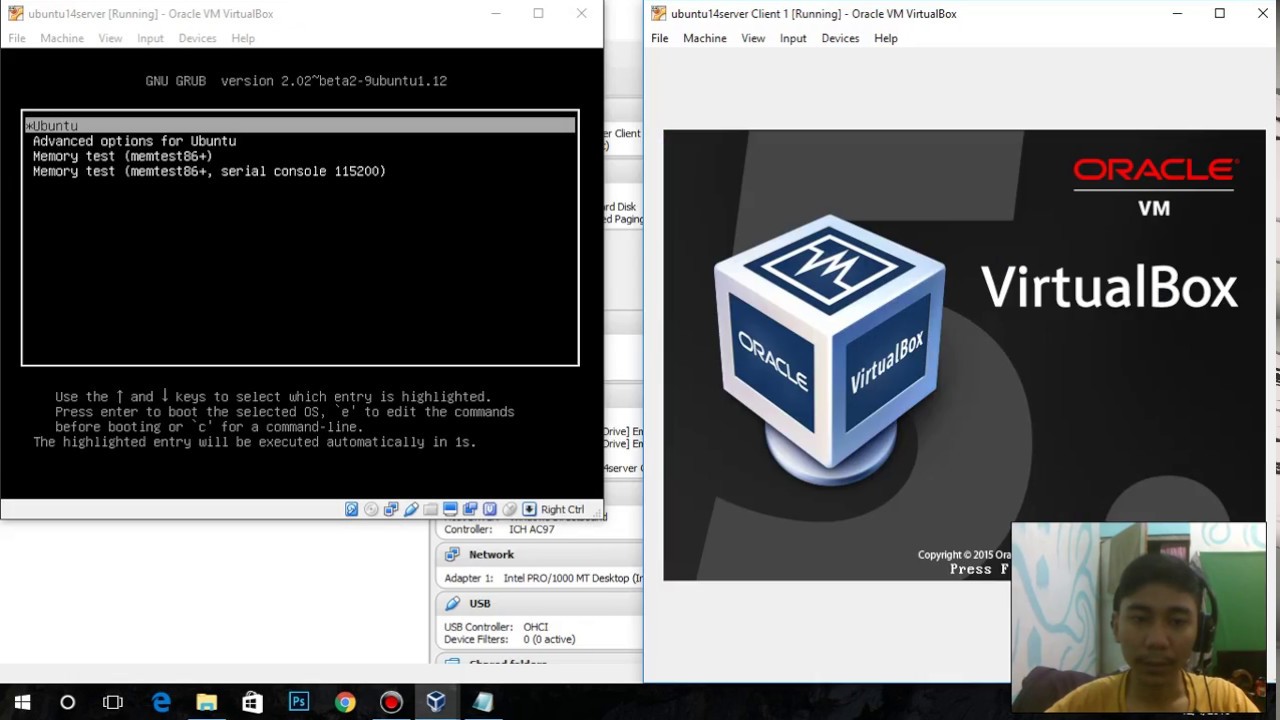Viewport: 1280px width, 720px height.
Task: Open Help menu in Client 1 window
Action: [x=886, y=38]
